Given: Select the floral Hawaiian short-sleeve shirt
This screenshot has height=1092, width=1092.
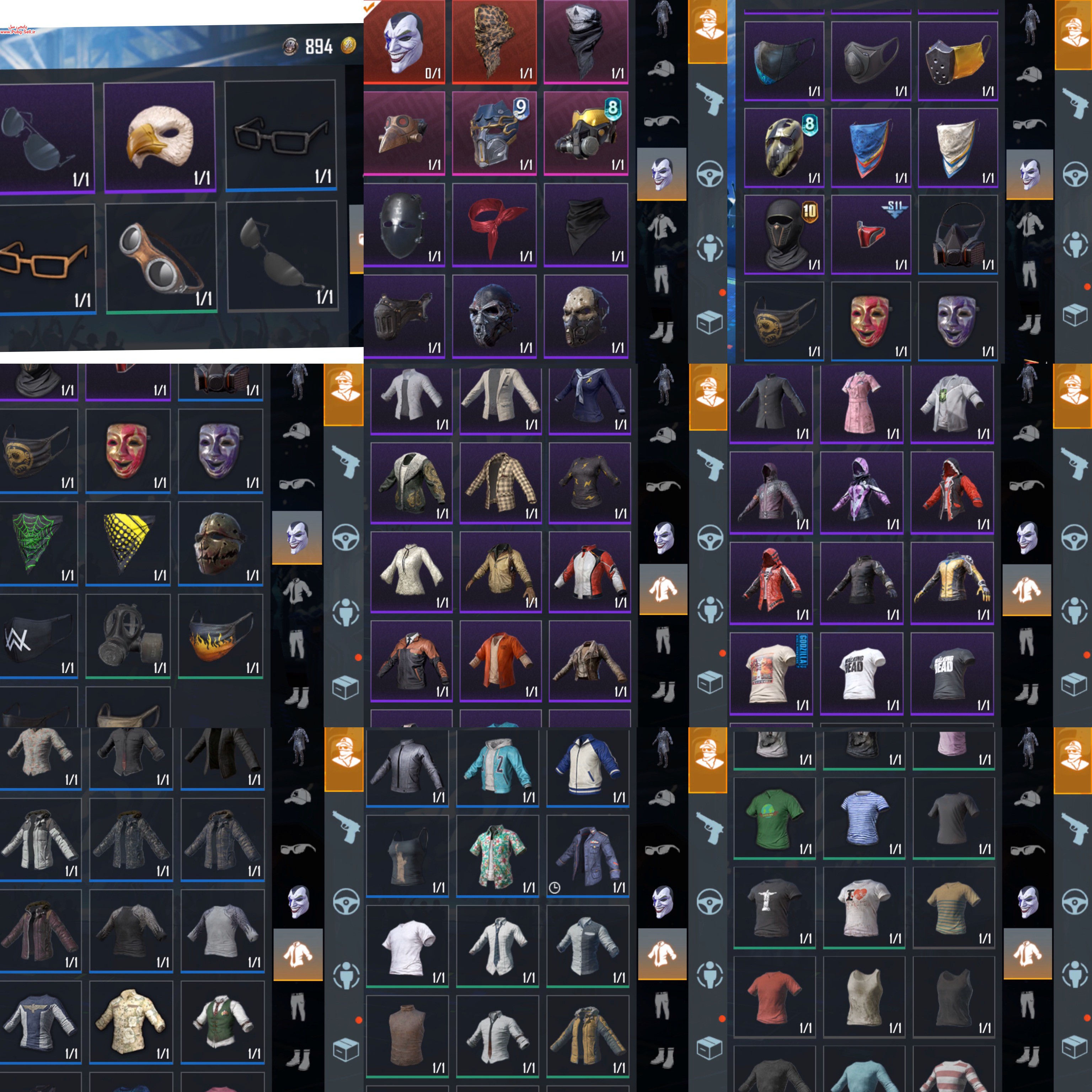Looking at the screenshot, I should click(497, 856).
